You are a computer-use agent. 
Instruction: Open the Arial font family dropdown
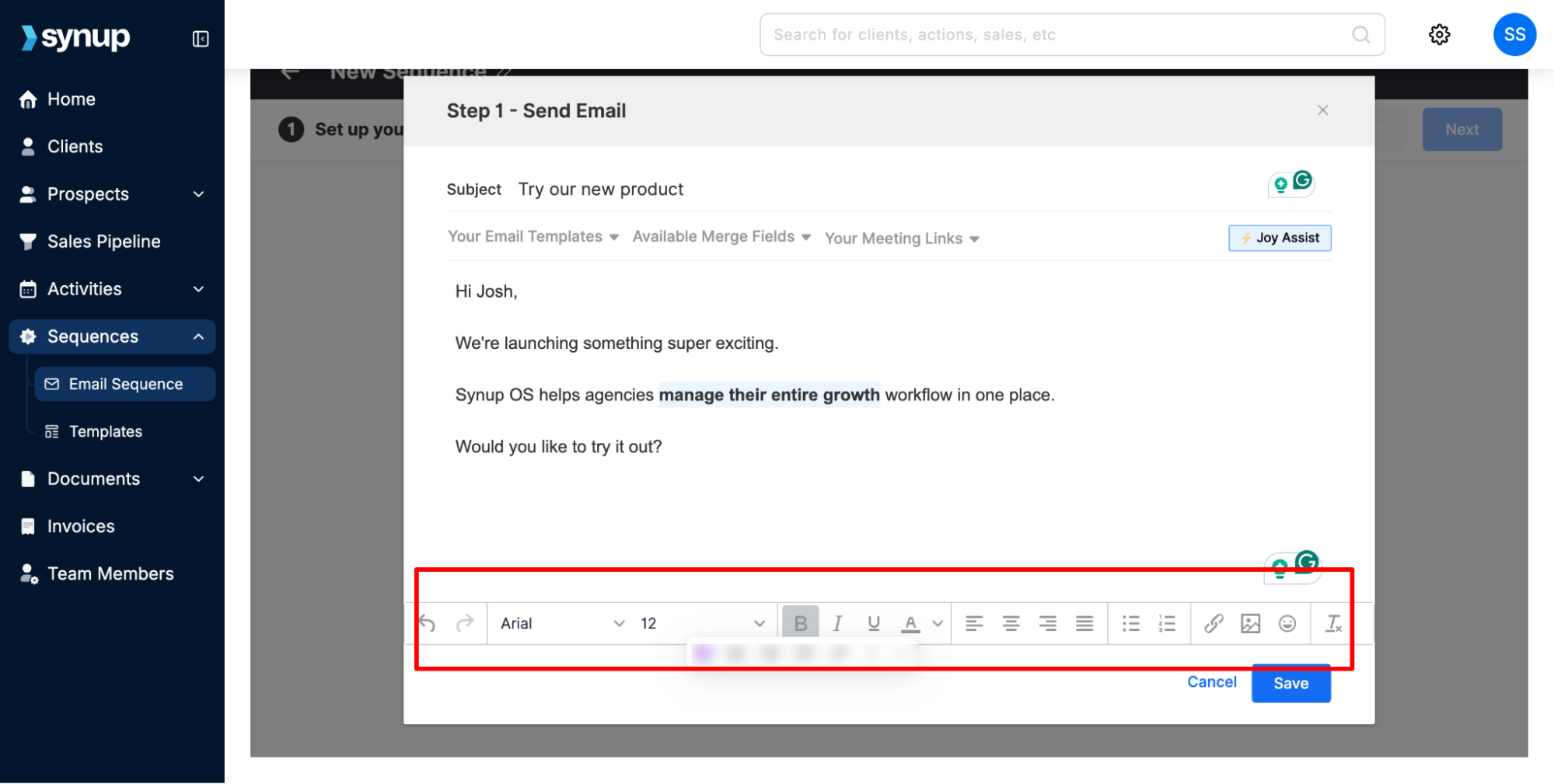pos(562,623)
